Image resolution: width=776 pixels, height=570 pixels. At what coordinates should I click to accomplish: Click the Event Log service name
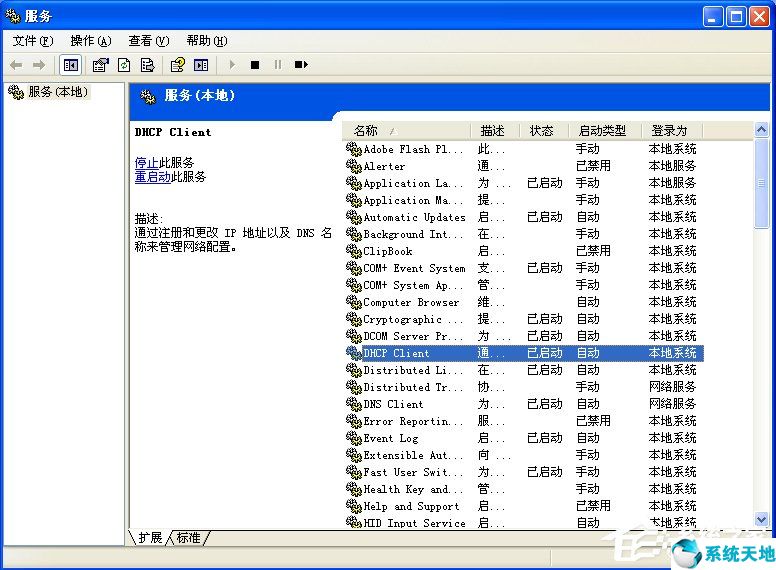coord(390,438)
